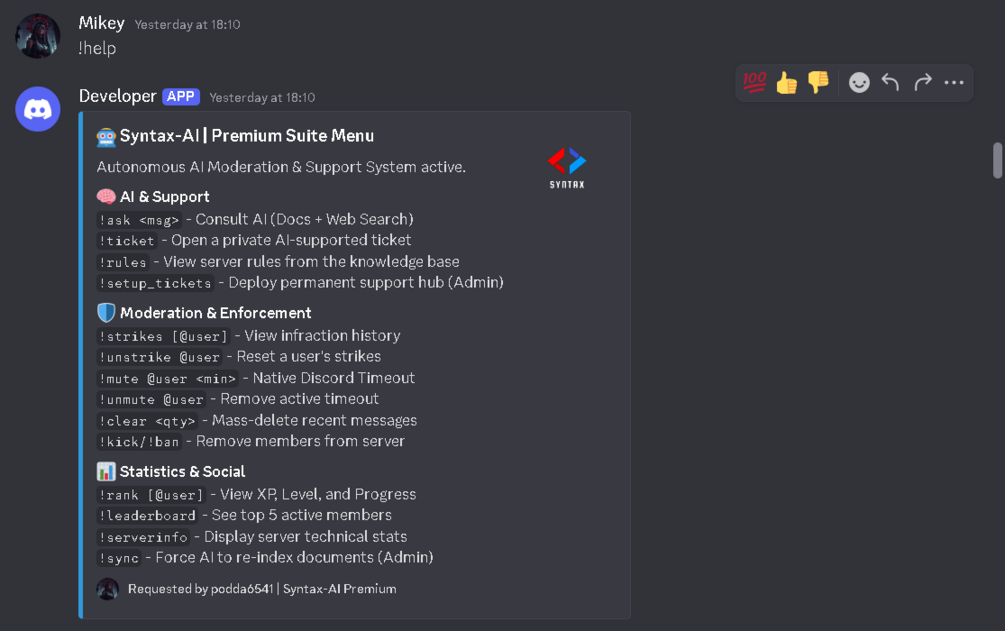Reply to the Developer message
The image size is (1005, 631).
890,83
